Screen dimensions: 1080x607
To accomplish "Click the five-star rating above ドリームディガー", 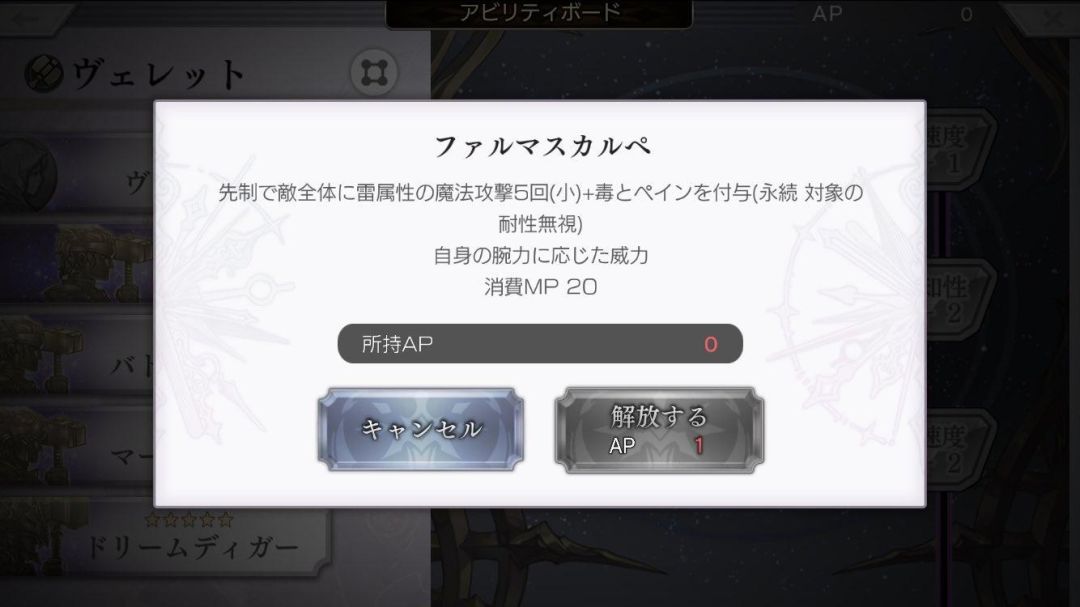I will 189,519.
